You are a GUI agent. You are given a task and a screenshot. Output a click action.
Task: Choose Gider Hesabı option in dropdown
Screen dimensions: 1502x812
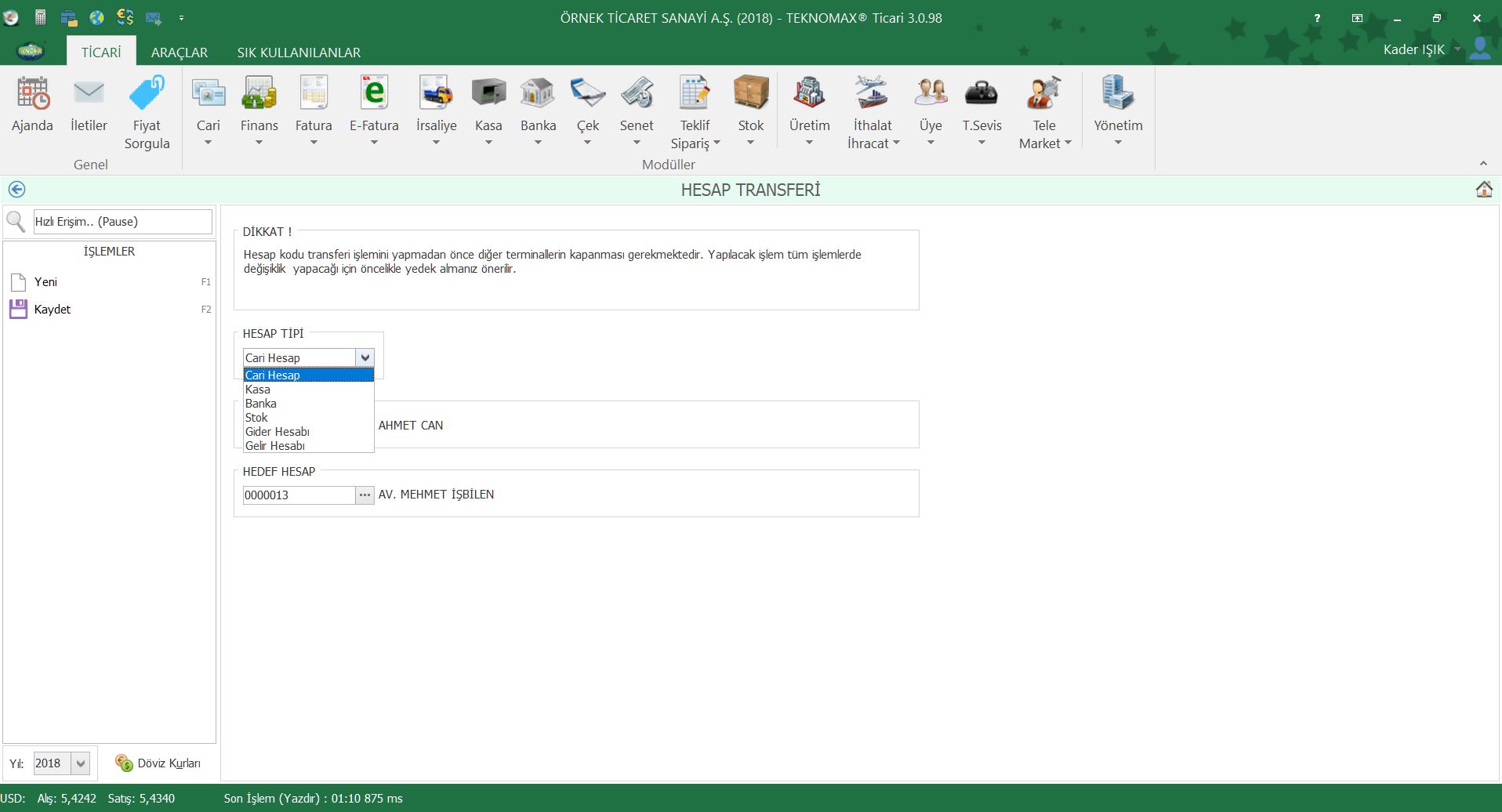pos(278,432)
